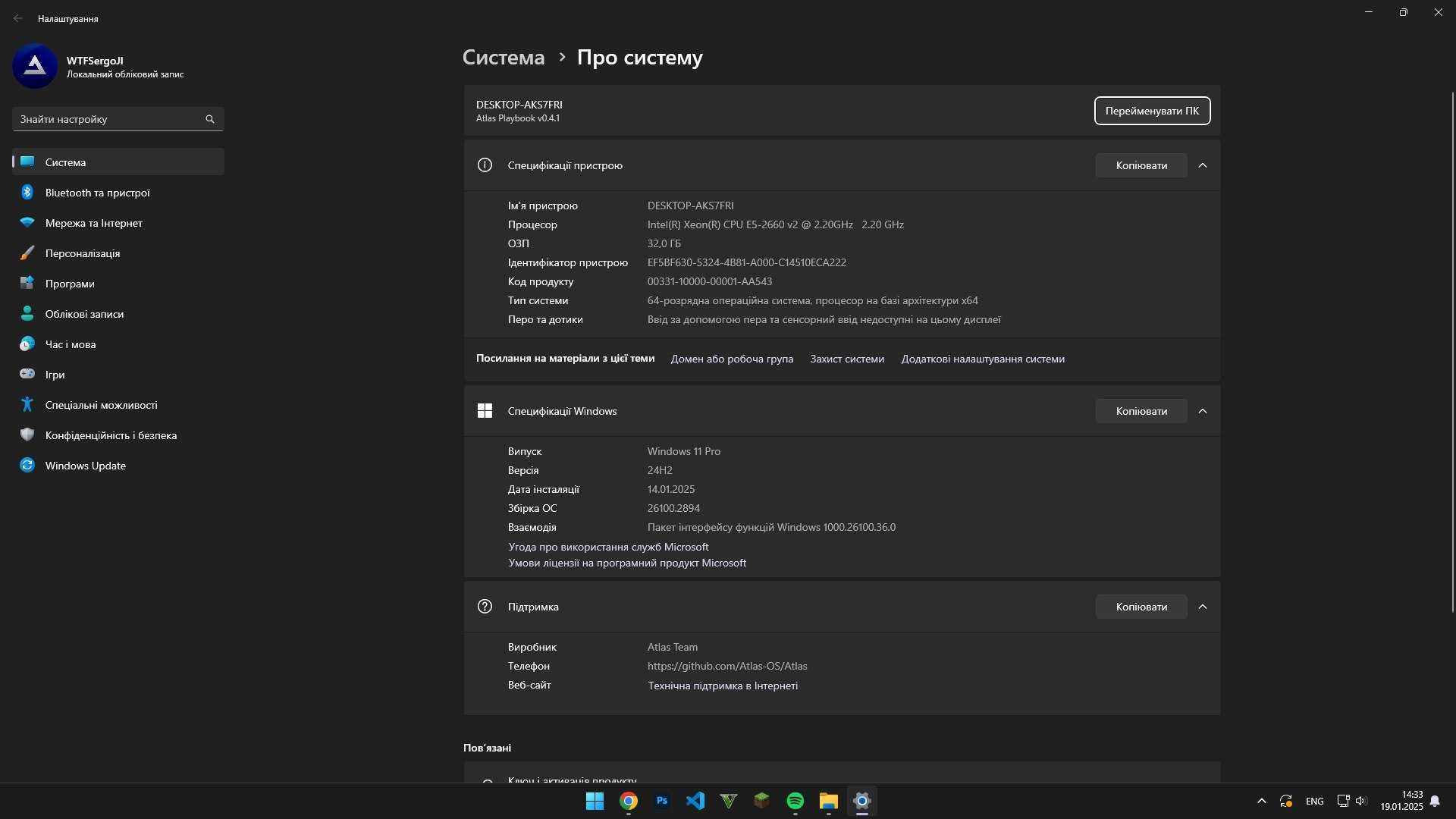Click the Wi-Fi network icon in sidebar

27,223
